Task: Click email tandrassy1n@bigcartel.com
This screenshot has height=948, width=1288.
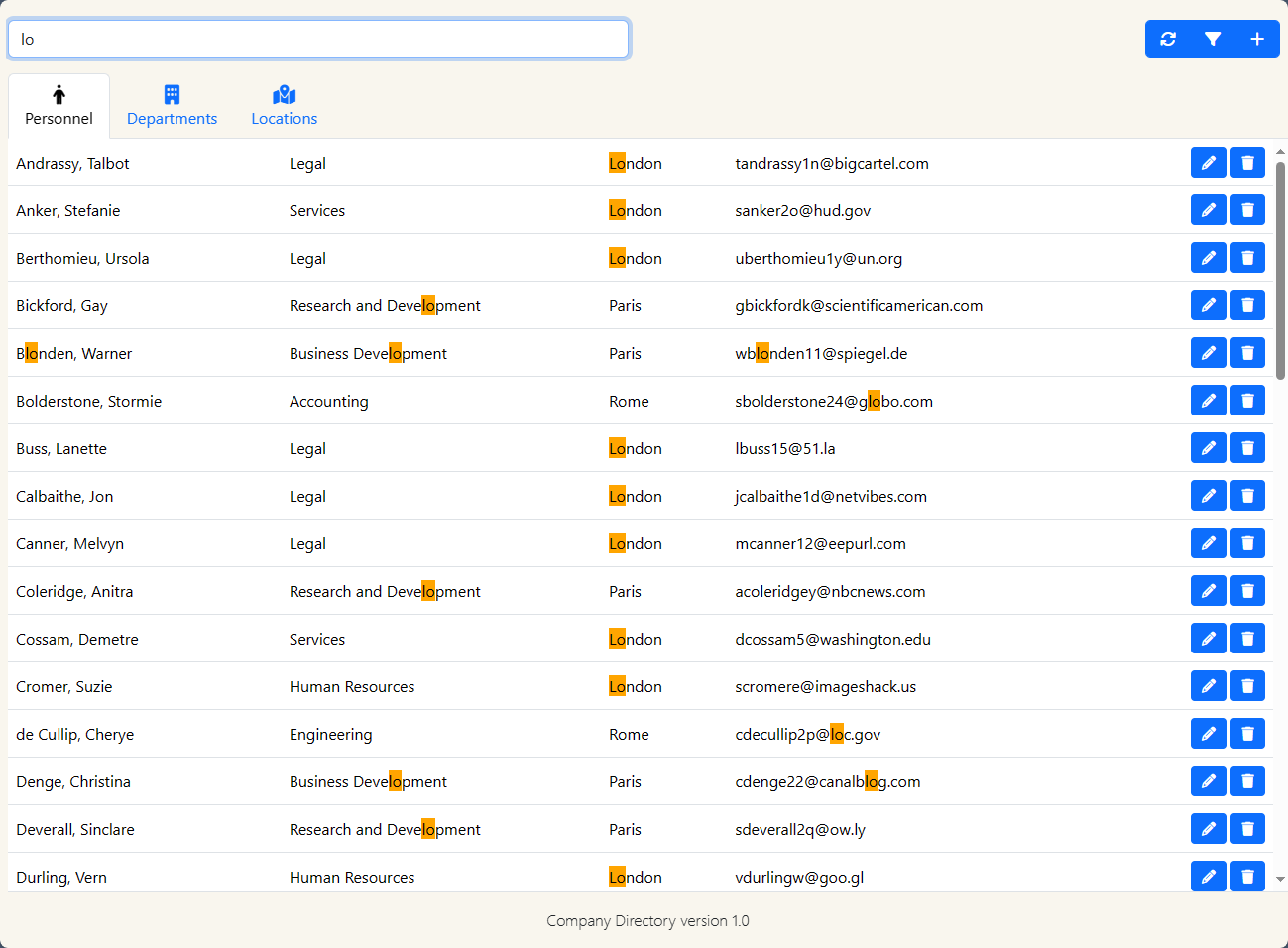Action: [x=831, y=164]
